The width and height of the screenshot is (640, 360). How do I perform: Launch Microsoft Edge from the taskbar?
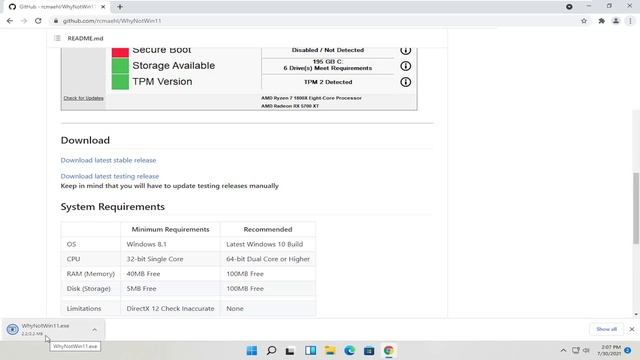pyautogui.click(x=349, y=351)
